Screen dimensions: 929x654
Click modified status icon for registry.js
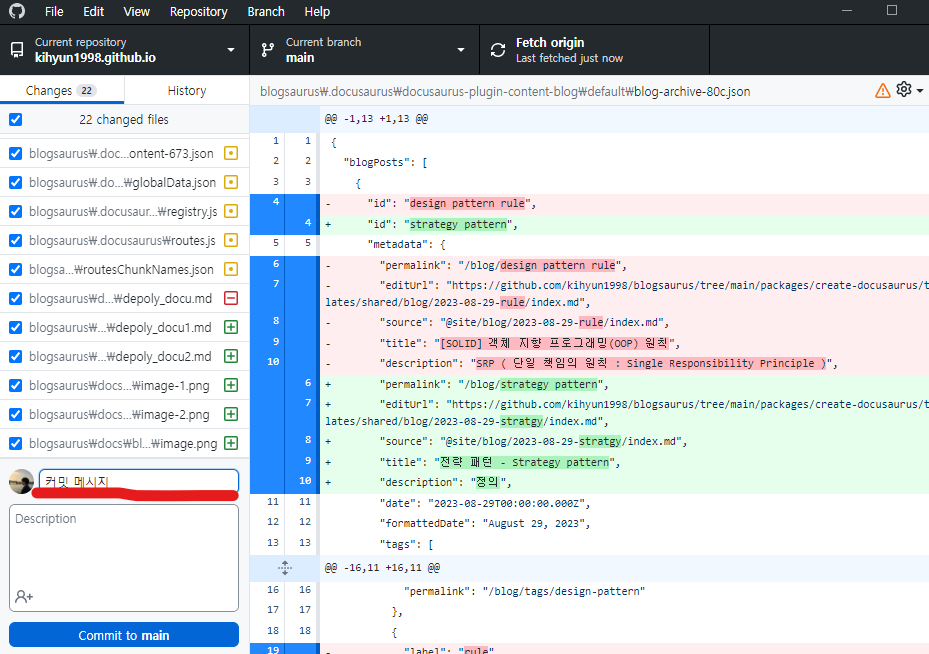point(231,211)
